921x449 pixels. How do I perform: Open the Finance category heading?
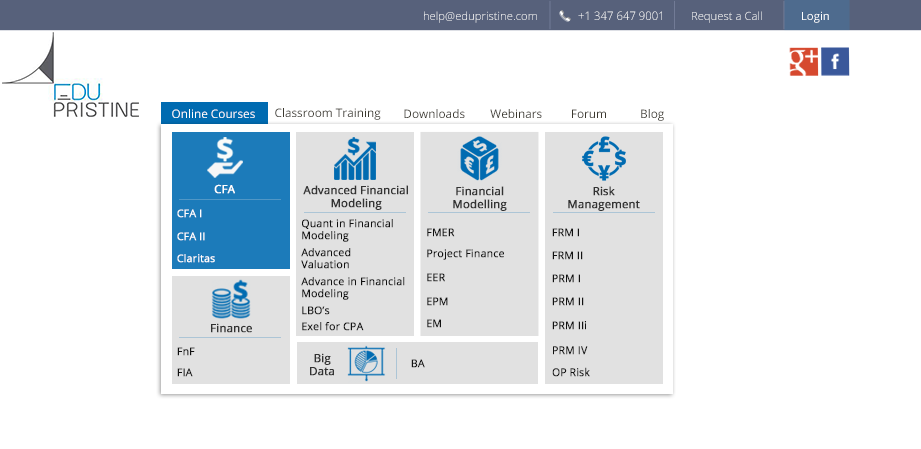tap(231, 329)
